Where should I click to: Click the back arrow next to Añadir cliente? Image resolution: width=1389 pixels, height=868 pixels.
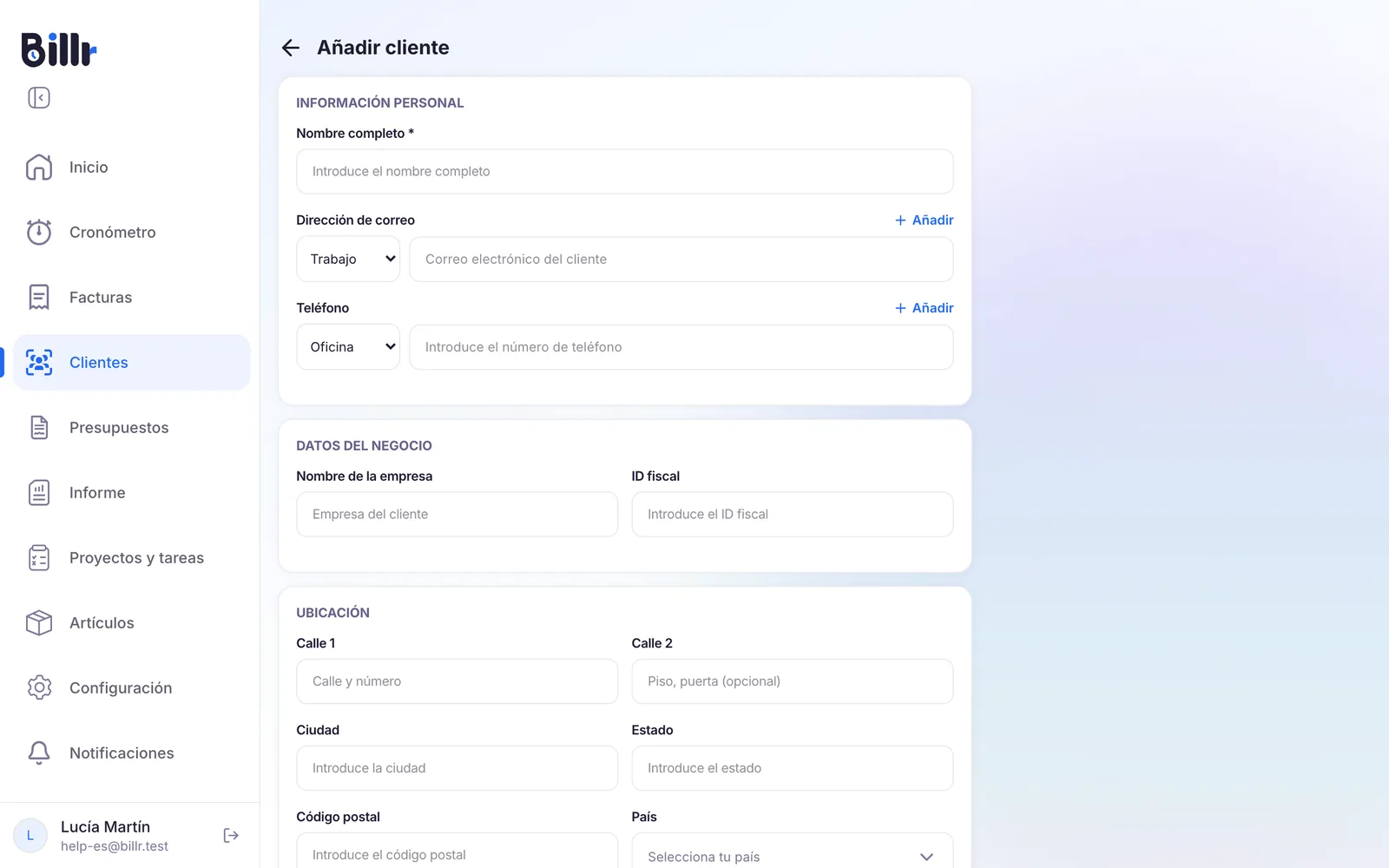click(x=291, y=48)
